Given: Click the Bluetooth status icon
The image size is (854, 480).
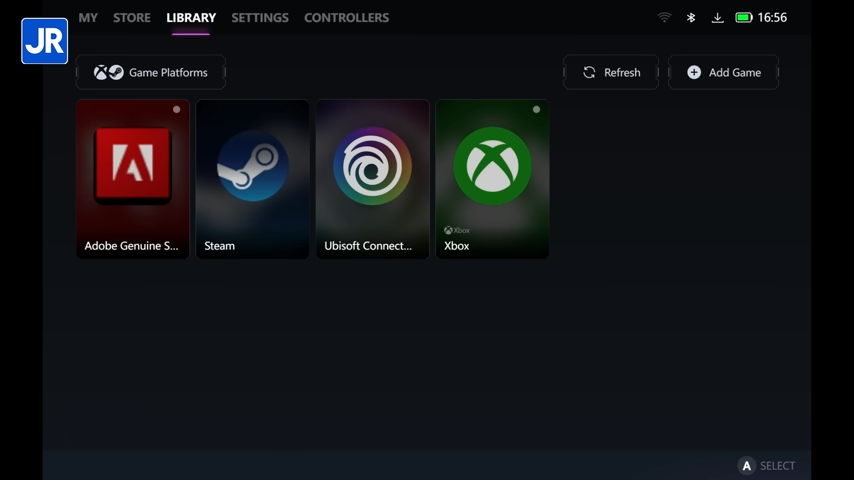Looking at the screenshot, I should [691, 18].
